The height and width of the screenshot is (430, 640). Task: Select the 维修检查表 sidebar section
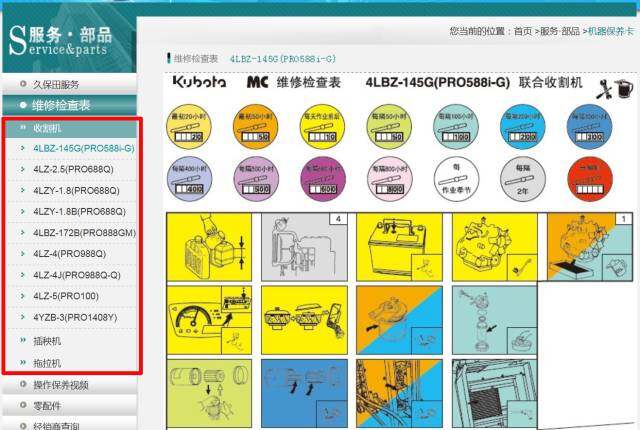(69, 105)
